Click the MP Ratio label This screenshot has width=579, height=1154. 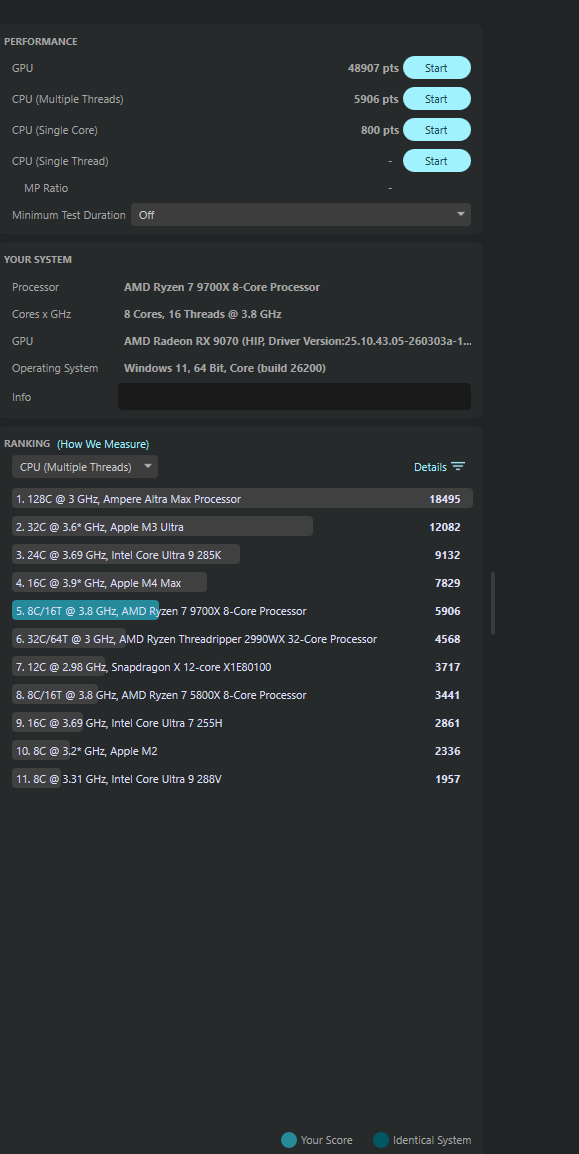[x=46, y=188]
